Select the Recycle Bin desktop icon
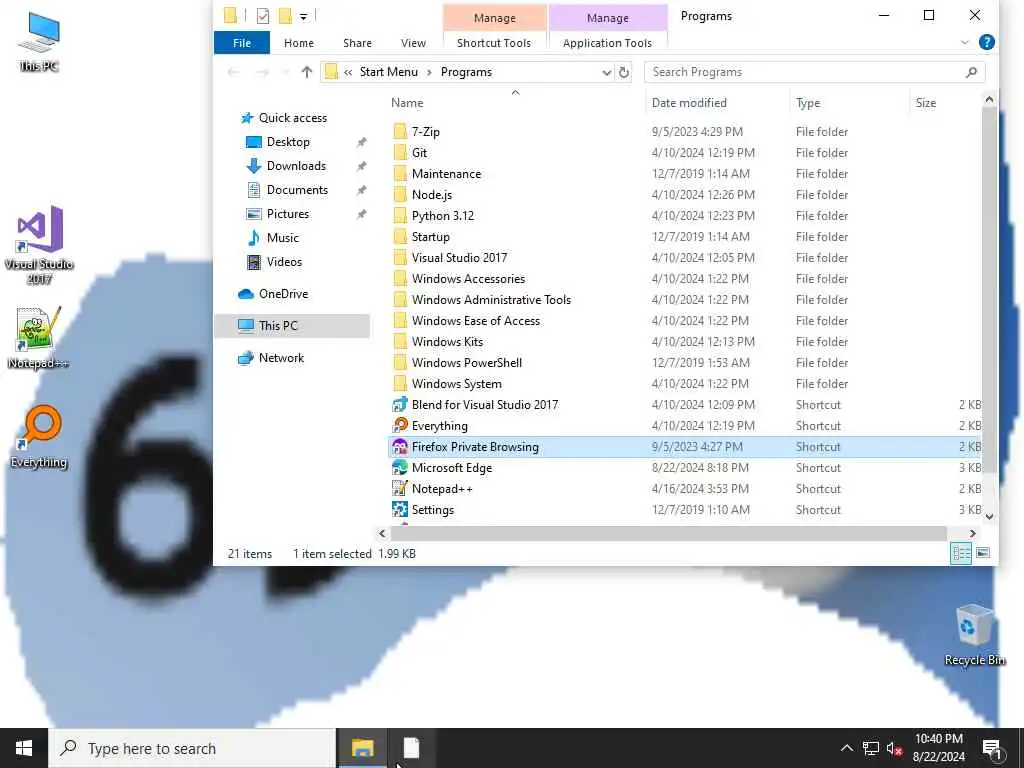The image size is (1024, 768). (974, 635)
